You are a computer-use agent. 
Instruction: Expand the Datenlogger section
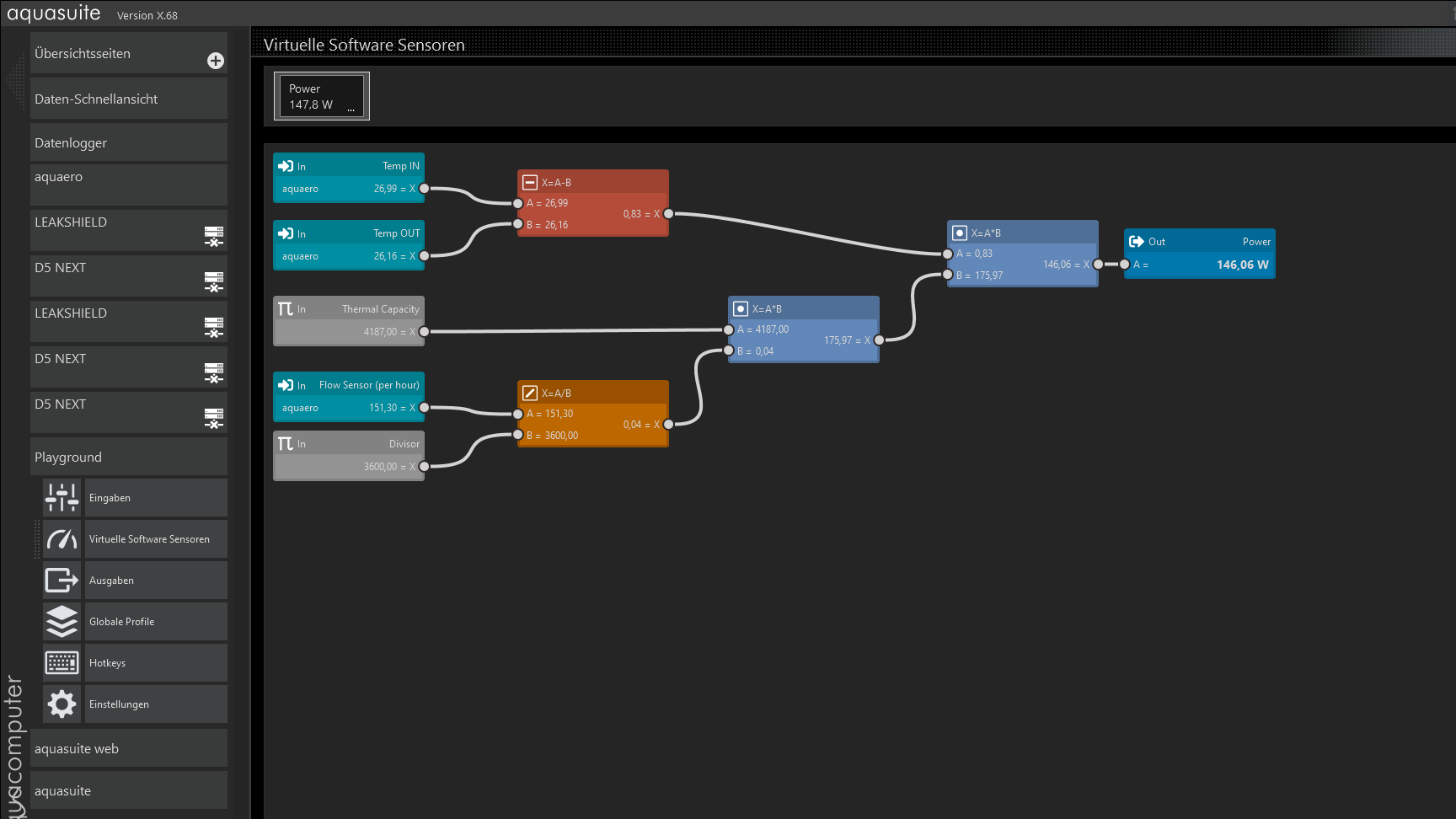128,142
